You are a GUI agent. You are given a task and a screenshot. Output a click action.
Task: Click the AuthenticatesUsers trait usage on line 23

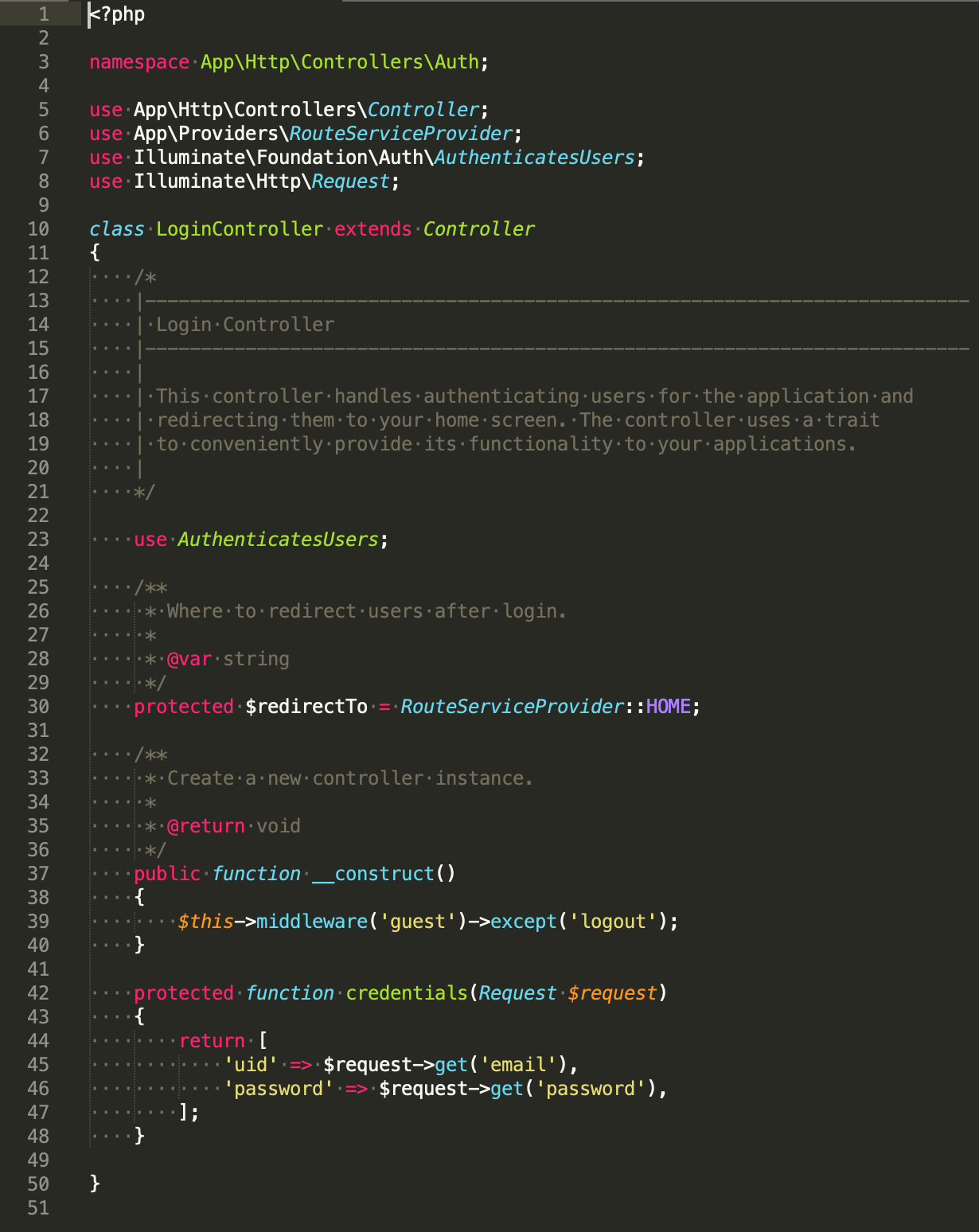tap(277, 539)
